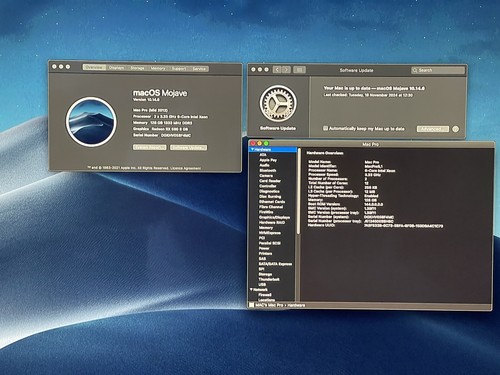Select USB in the sidebar
Viewport: 500px width, 375px height.
click(262, 285)
